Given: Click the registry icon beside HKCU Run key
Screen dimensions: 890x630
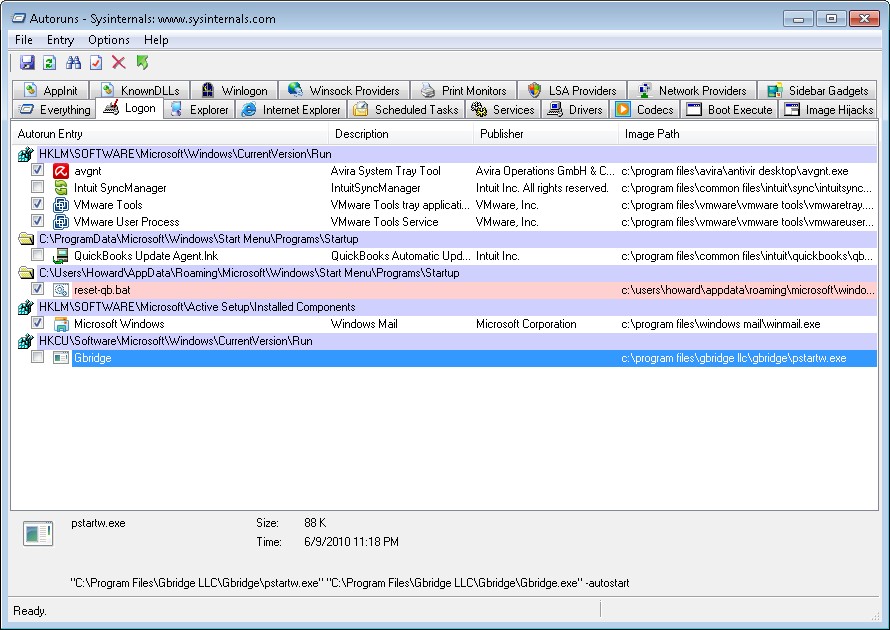Looking at the screenshot, I should [x=26, y=341].
